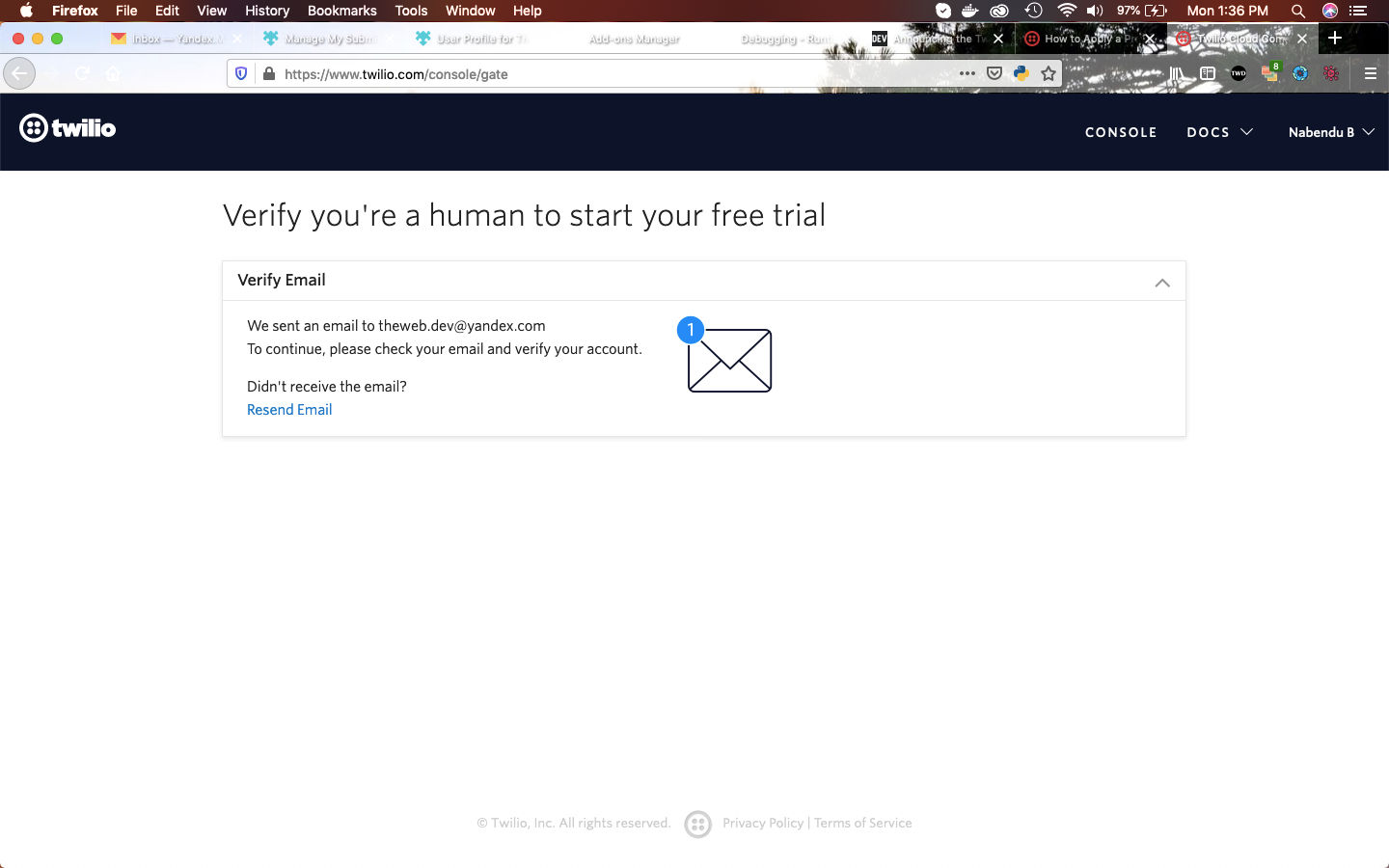Click the tracking protection shield icon

coord(241,73)
